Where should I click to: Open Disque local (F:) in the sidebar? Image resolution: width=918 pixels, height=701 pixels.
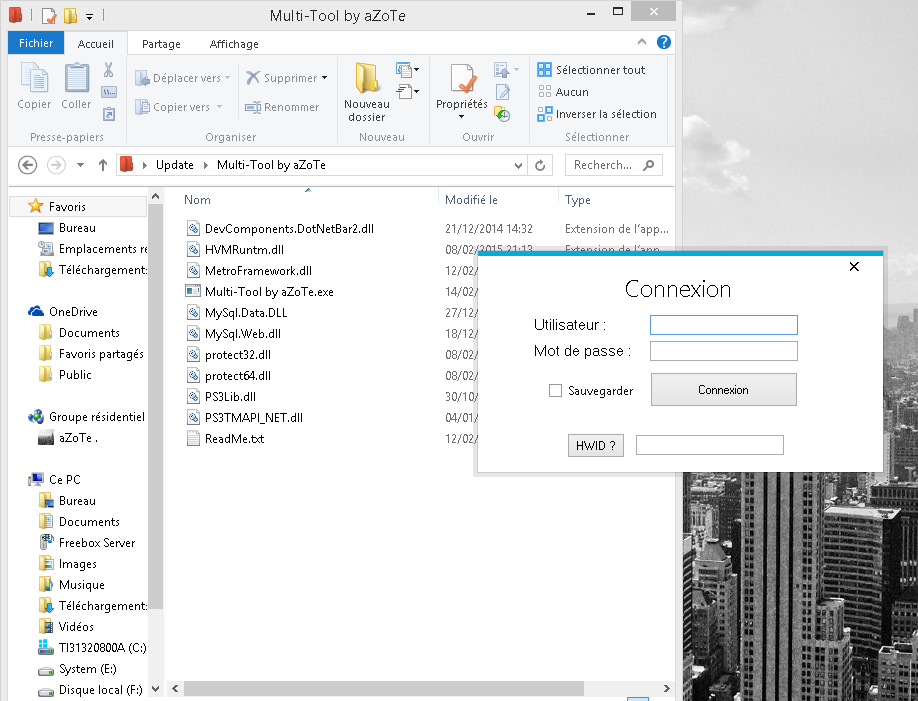point(100,690)
